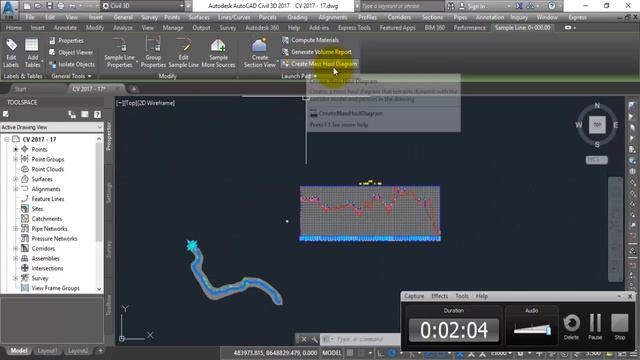Open the Annotate ribbon tab
This screenshot has height=360, width=640.
click(65, 28)
